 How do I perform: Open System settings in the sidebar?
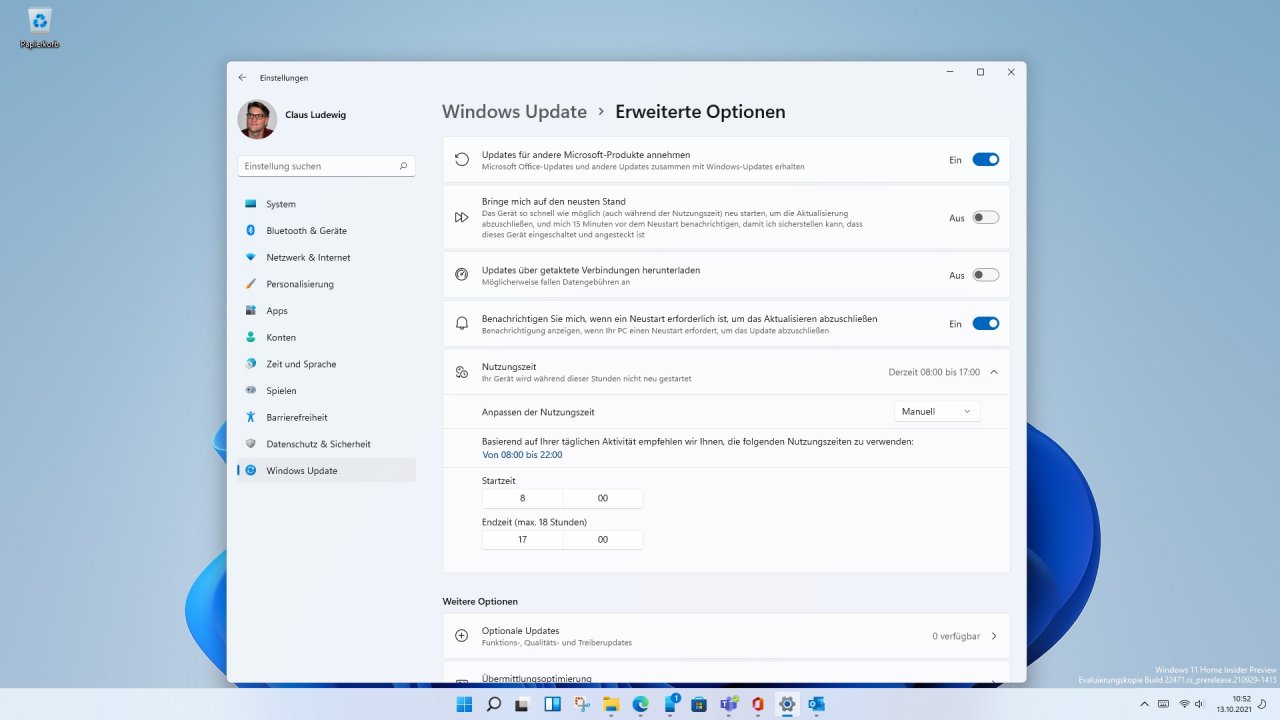point(326,204)
